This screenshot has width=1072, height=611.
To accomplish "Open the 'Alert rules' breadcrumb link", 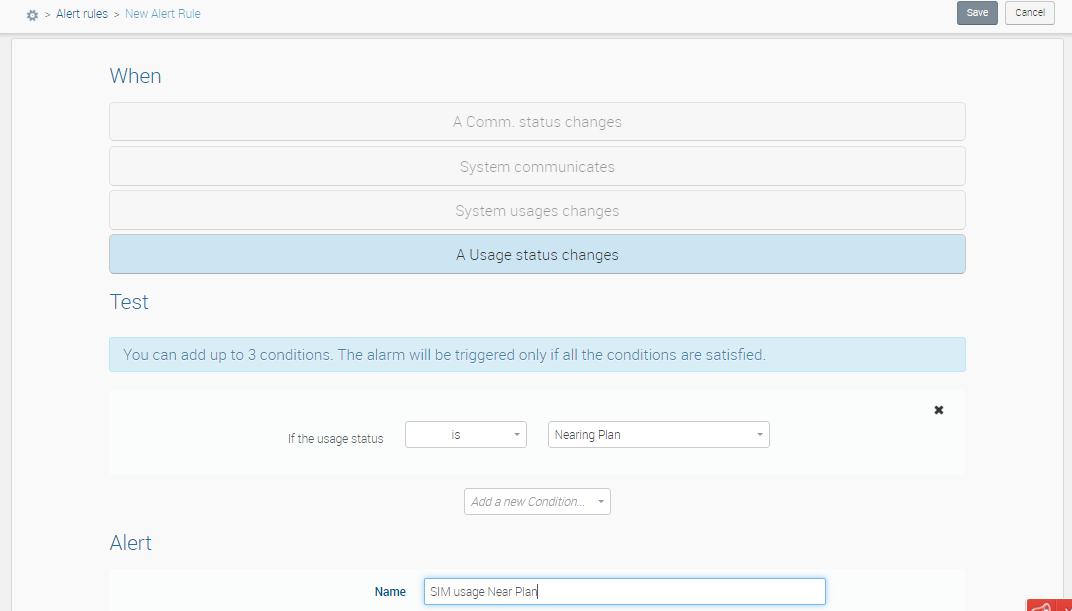I will 82,14.
